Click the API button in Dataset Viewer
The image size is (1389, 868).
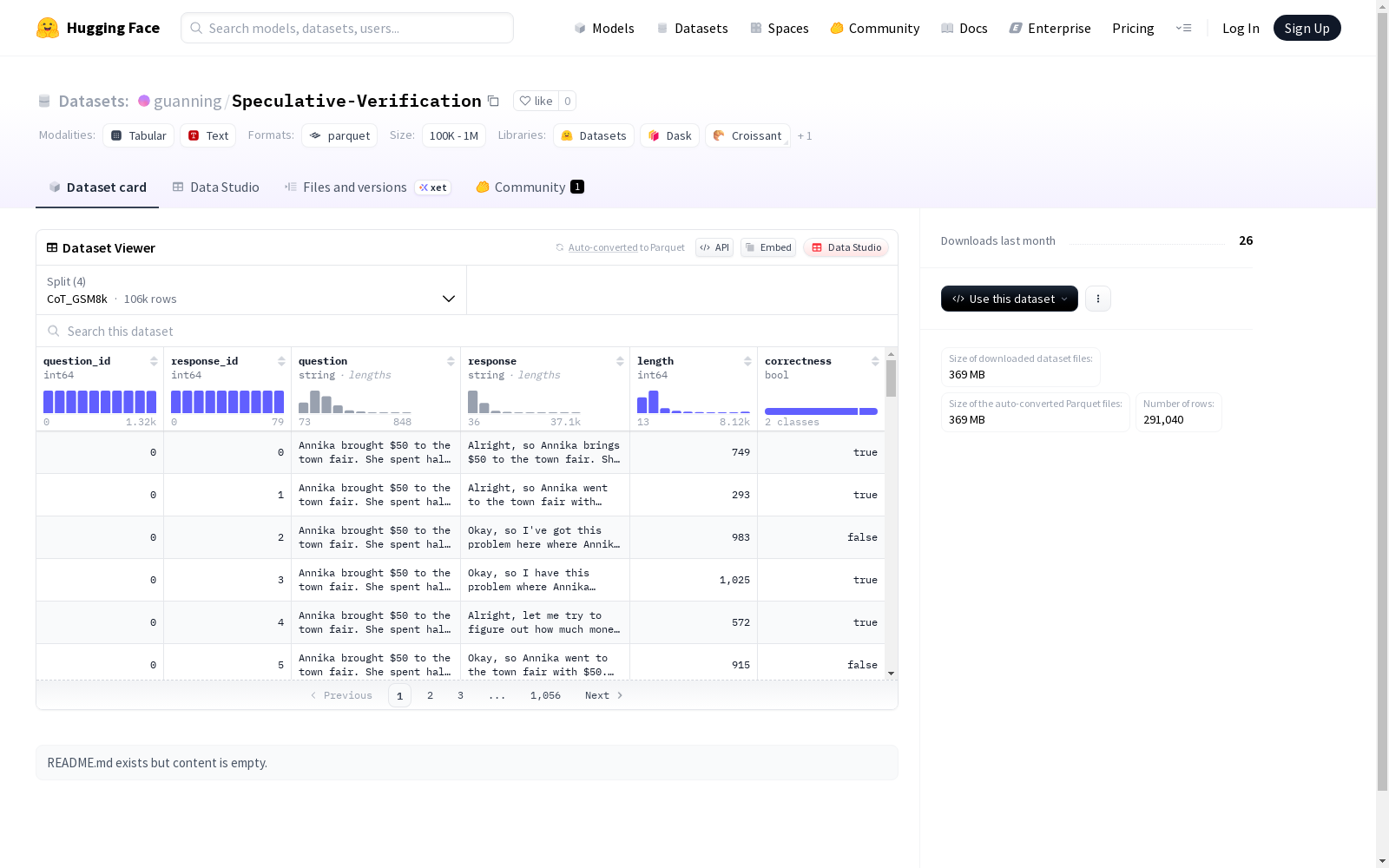click(714, 247)
